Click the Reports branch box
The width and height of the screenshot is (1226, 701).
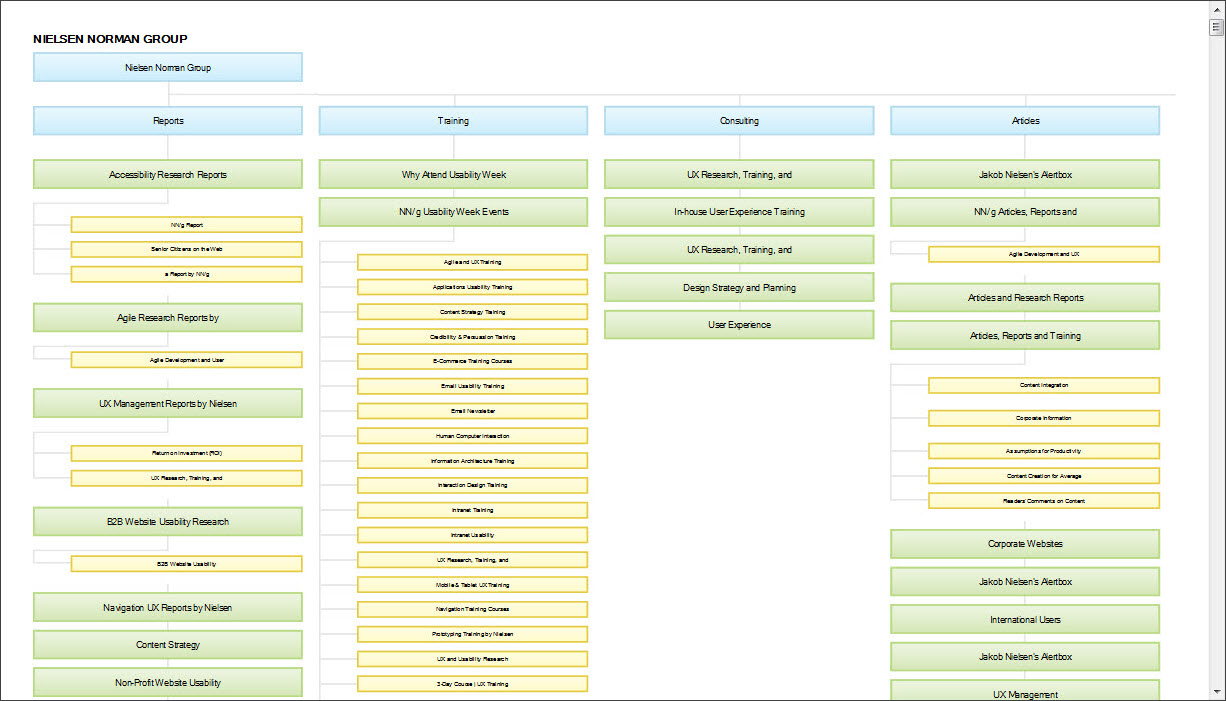tap(168, 120)
